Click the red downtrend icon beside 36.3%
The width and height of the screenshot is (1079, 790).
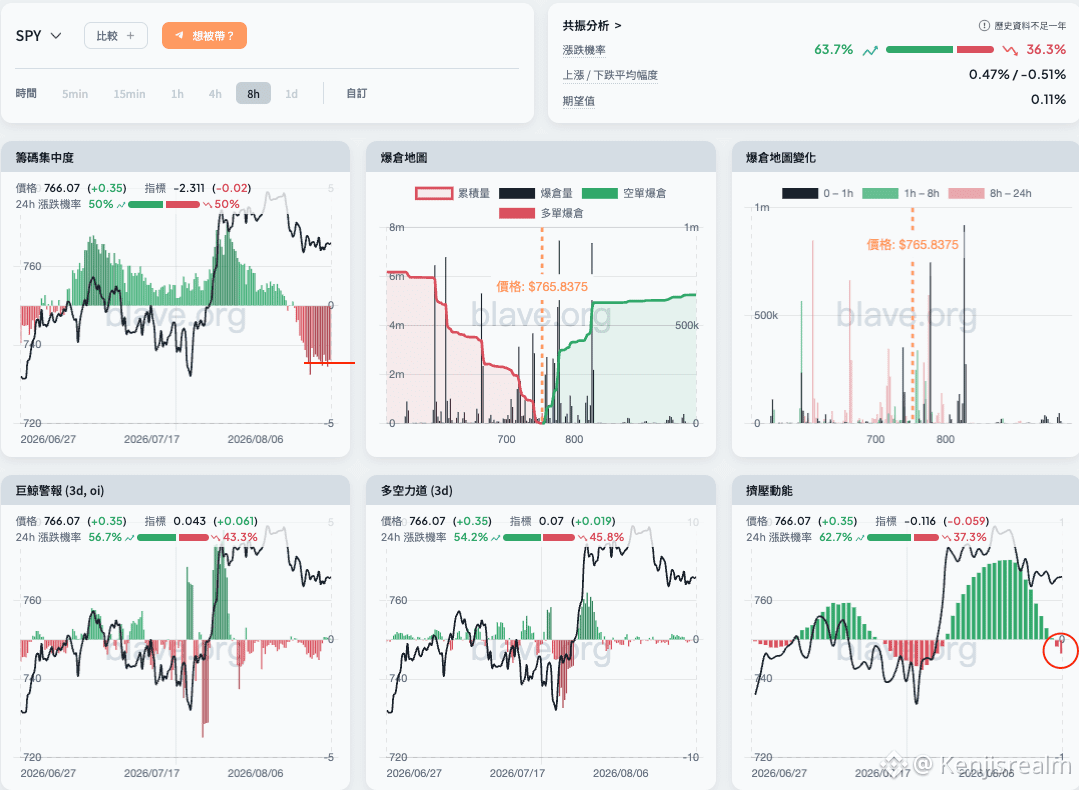pos(1010,50)
